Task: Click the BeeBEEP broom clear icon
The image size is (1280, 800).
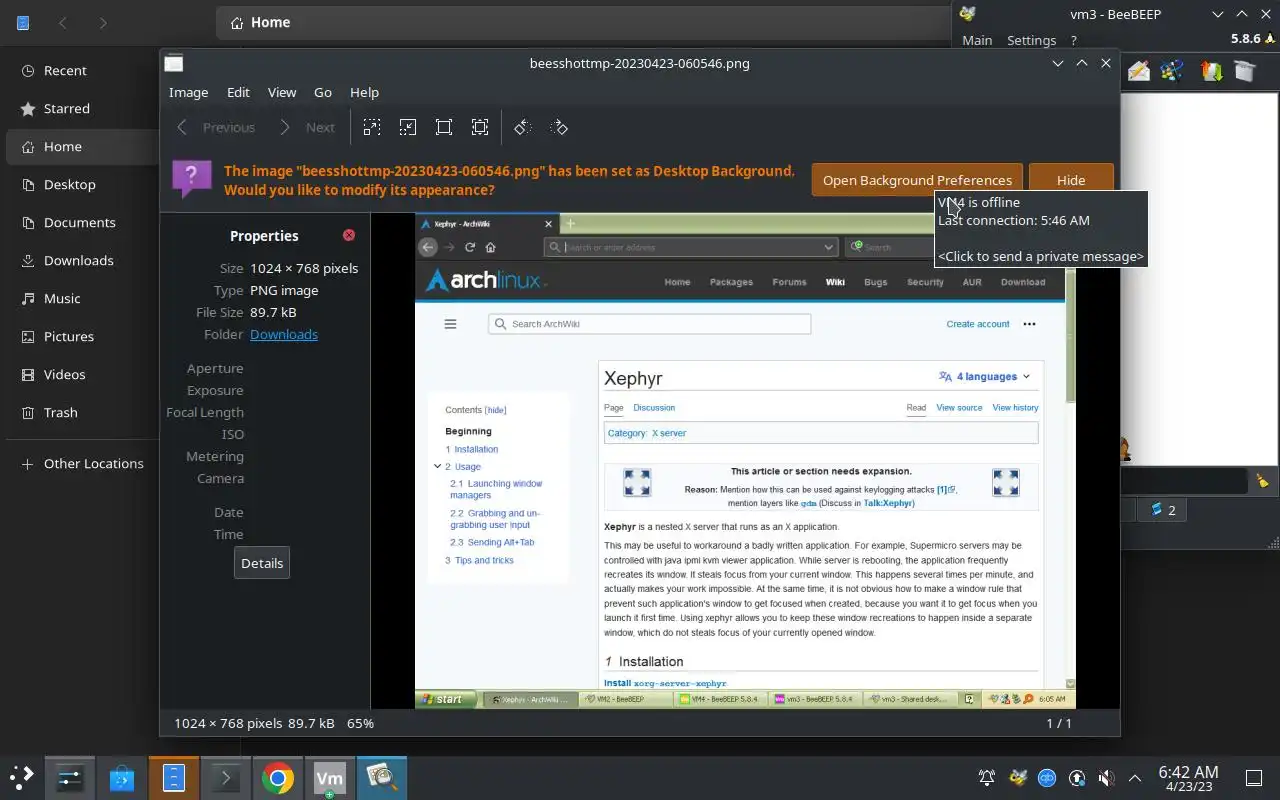Action: (x=1262, y=481)
